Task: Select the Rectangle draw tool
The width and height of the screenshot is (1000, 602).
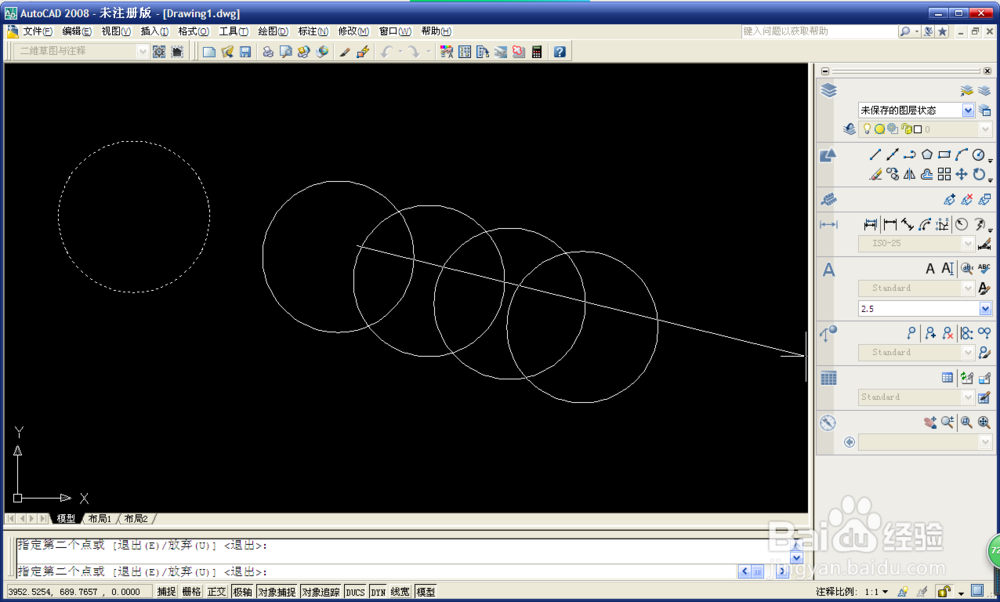Action: 945,154
